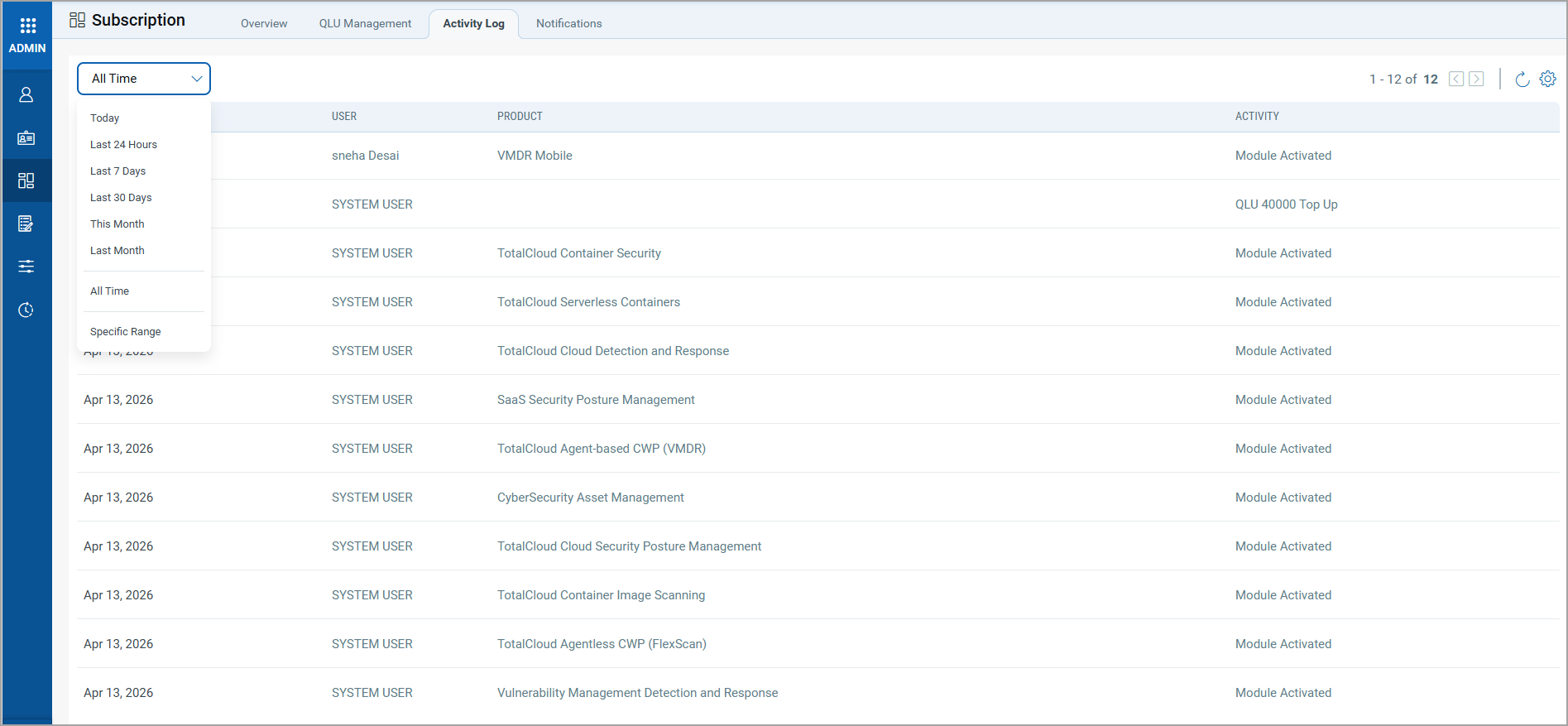Go to the next page of results
1568x726 pixels.
(1476, 79)
